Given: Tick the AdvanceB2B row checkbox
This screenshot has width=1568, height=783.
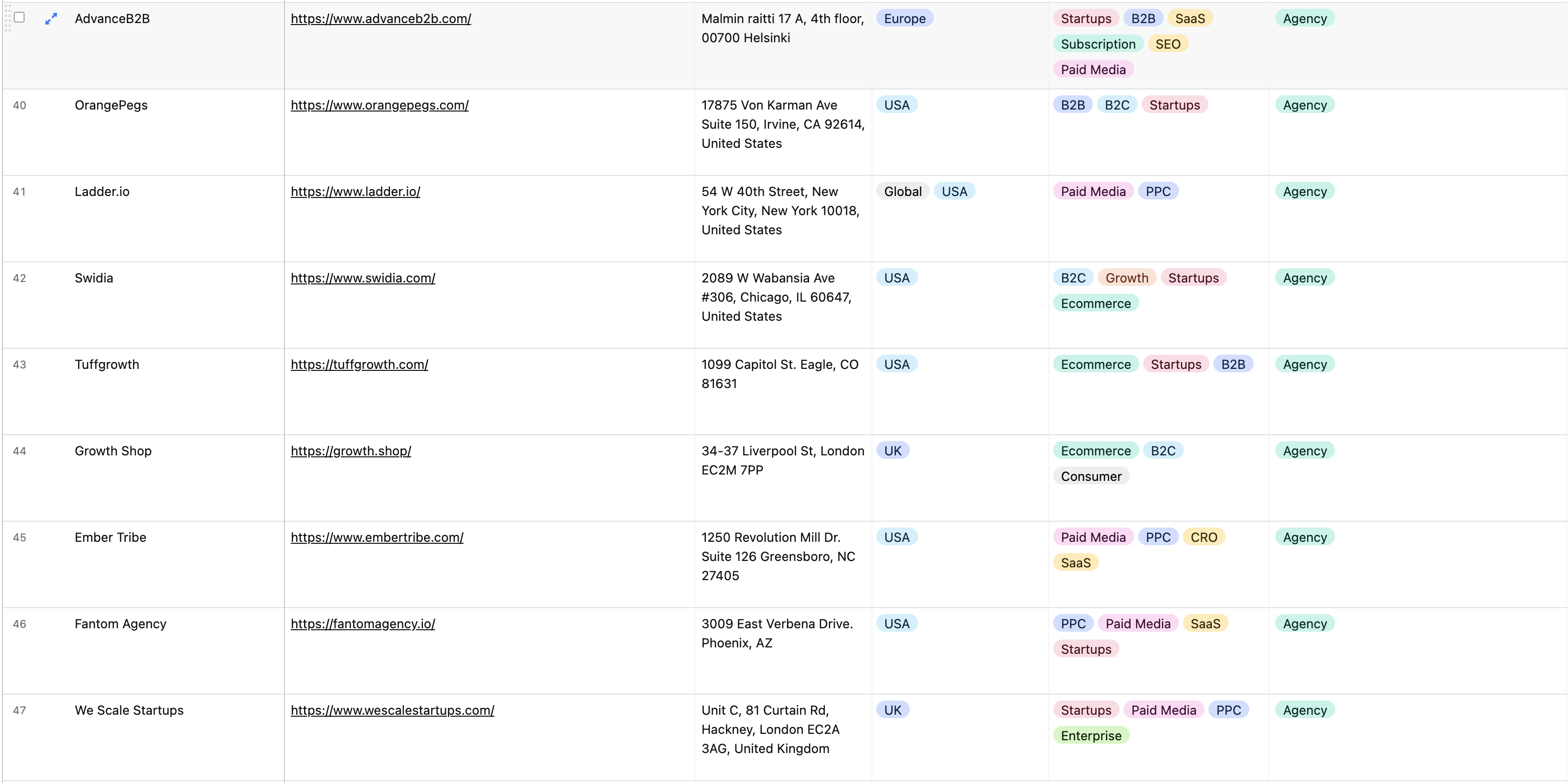Looking at the screenshot, I should [20, 17].
